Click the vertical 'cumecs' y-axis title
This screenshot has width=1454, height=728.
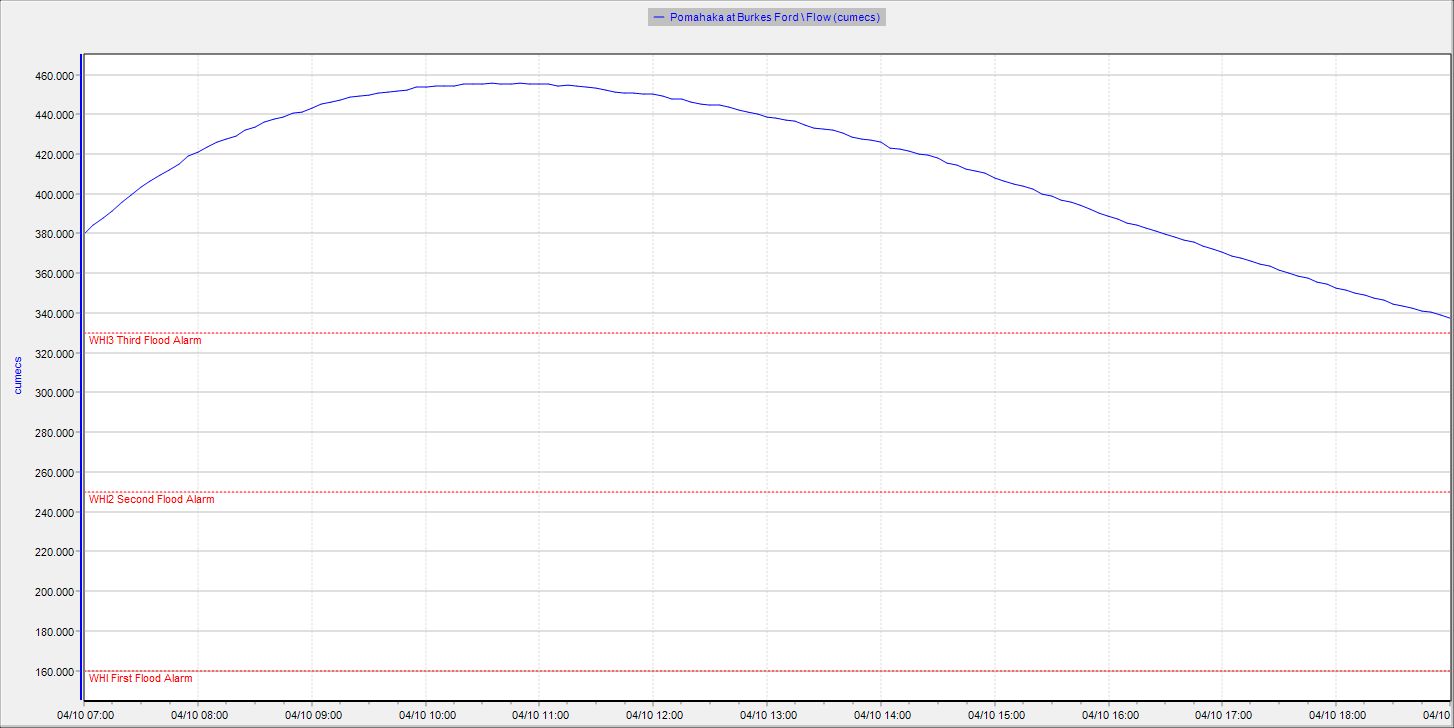(x=17, y=373)
